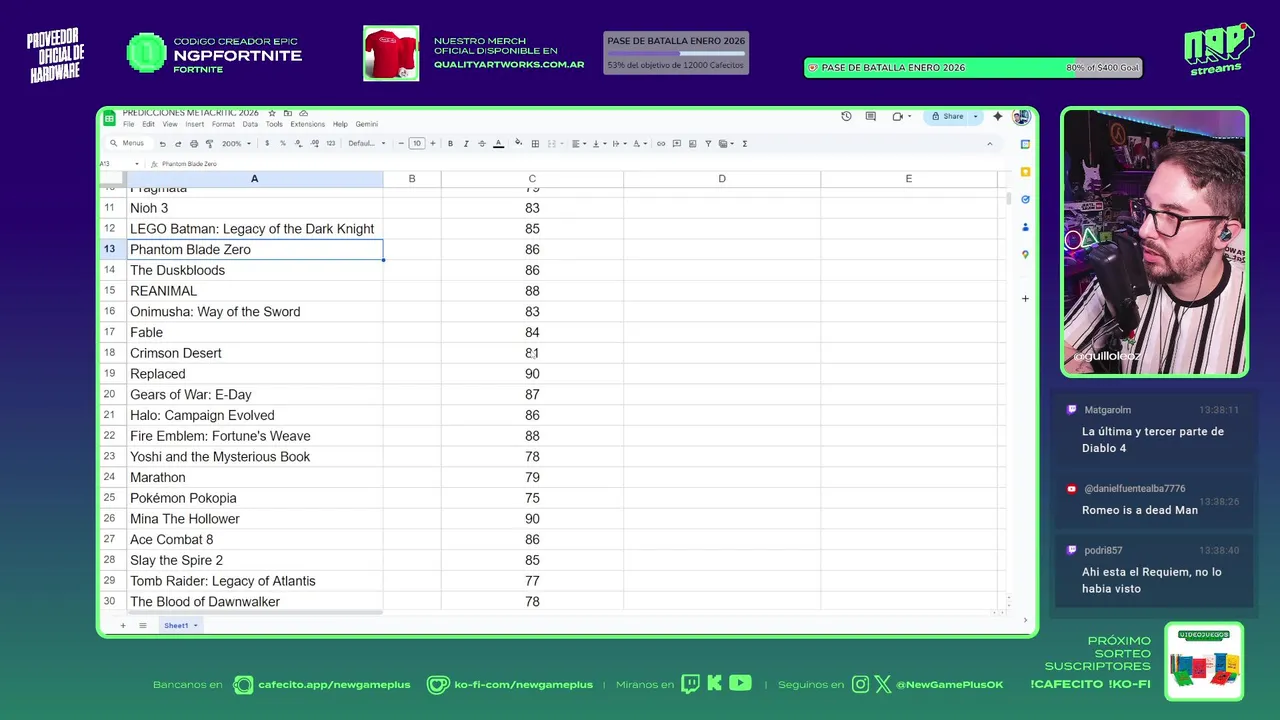Format as currency with the dollar icon
Screen dimensions: 1280x720
click(267, 143)
